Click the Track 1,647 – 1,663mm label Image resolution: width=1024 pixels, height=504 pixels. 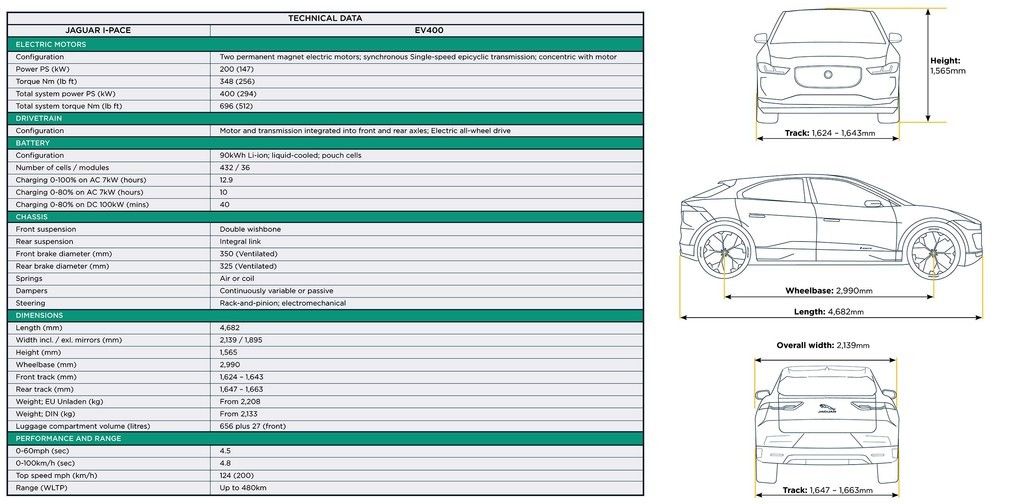click(829, 490)
